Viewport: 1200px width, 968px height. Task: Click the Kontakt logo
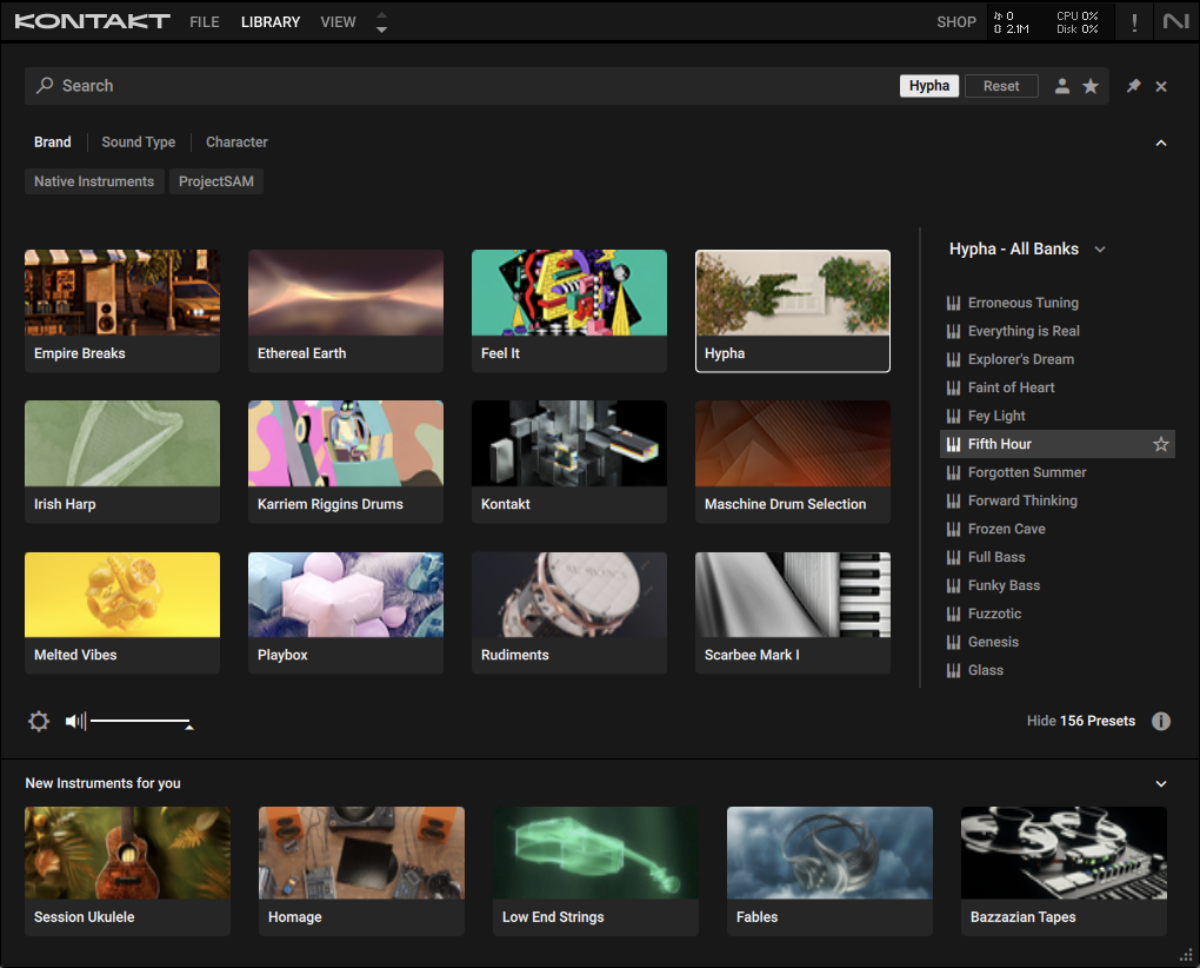[x=92, y=21]
